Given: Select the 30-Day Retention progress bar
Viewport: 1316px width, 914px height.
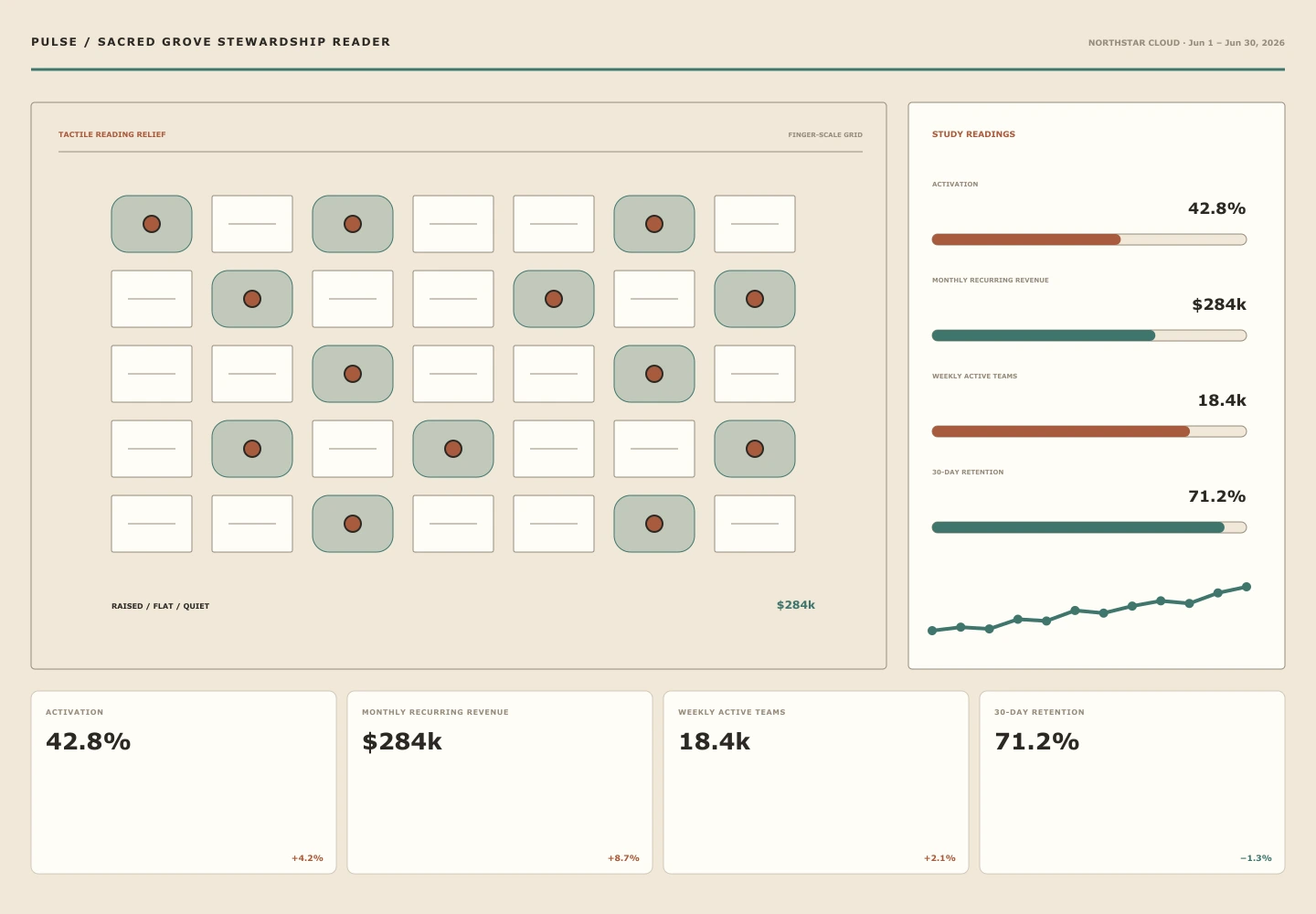Looking at the screenshot, I should click(x=1089, y=527).
